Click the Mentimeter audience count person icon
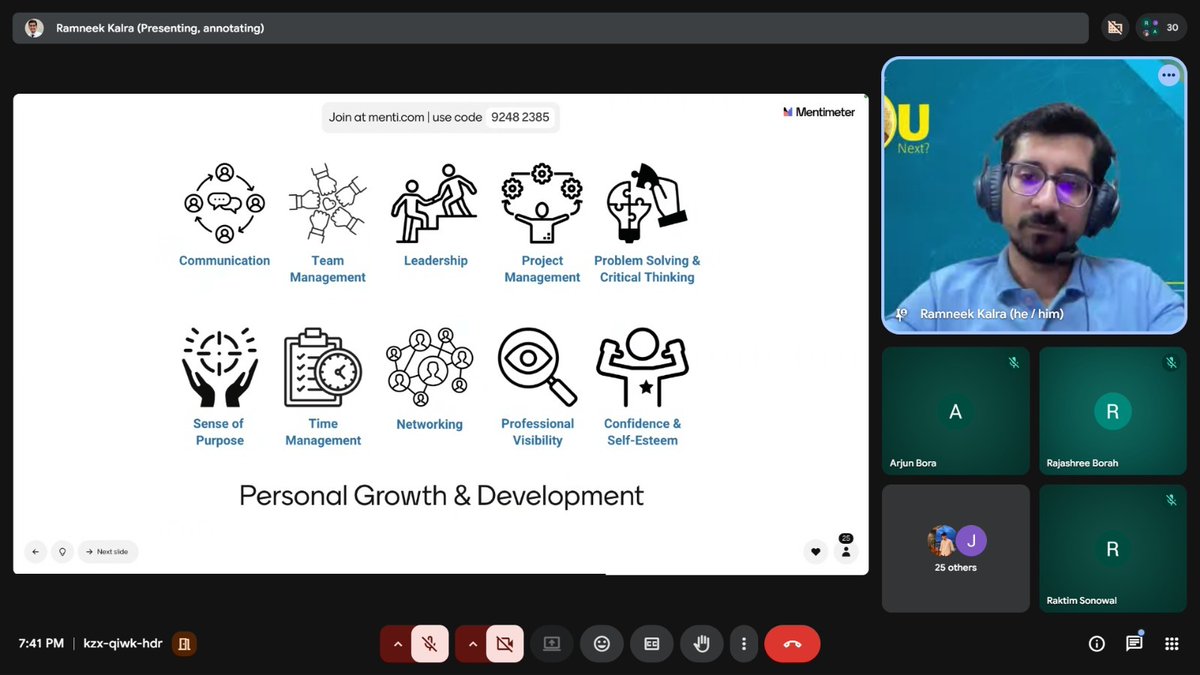Image resolution: width=1200 pixels, height=675 pixels. tap(846, 551)
